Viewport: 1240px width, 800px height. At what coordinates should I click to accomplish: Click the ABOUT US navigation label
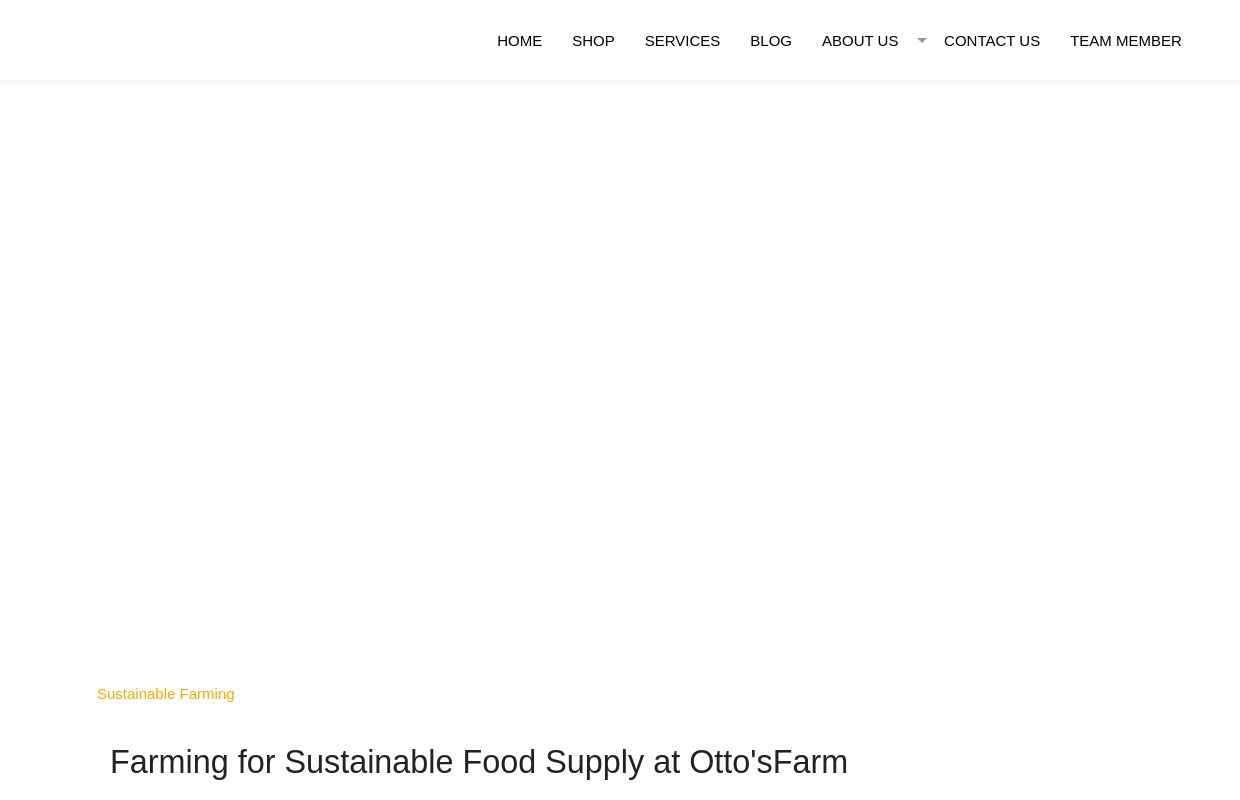(x=859, y=40)
